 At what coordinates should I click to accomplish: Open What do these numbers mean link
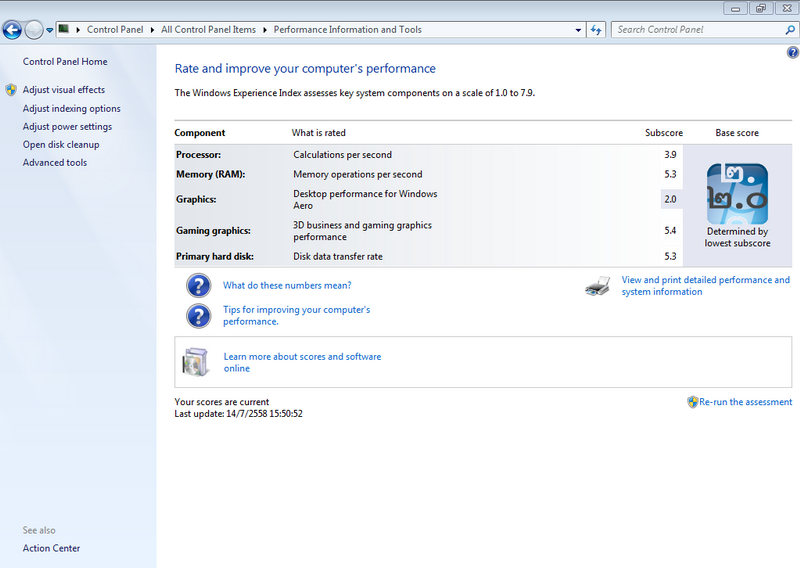click(287, 285)
